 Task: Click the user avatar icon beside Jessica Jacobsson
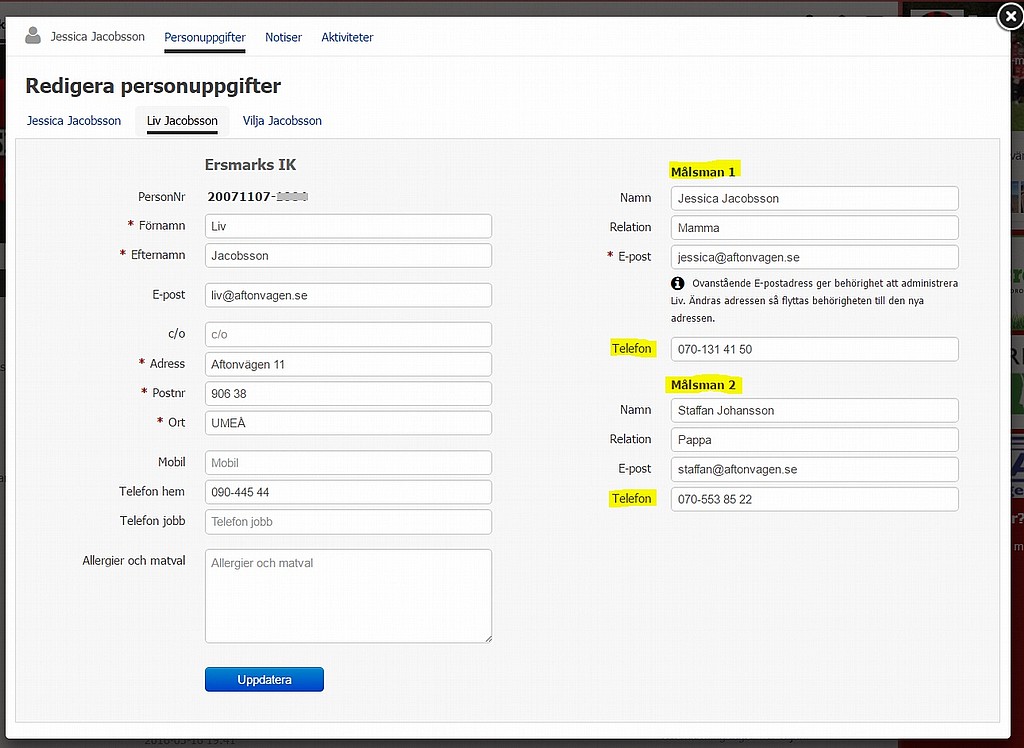click(34, 36)
